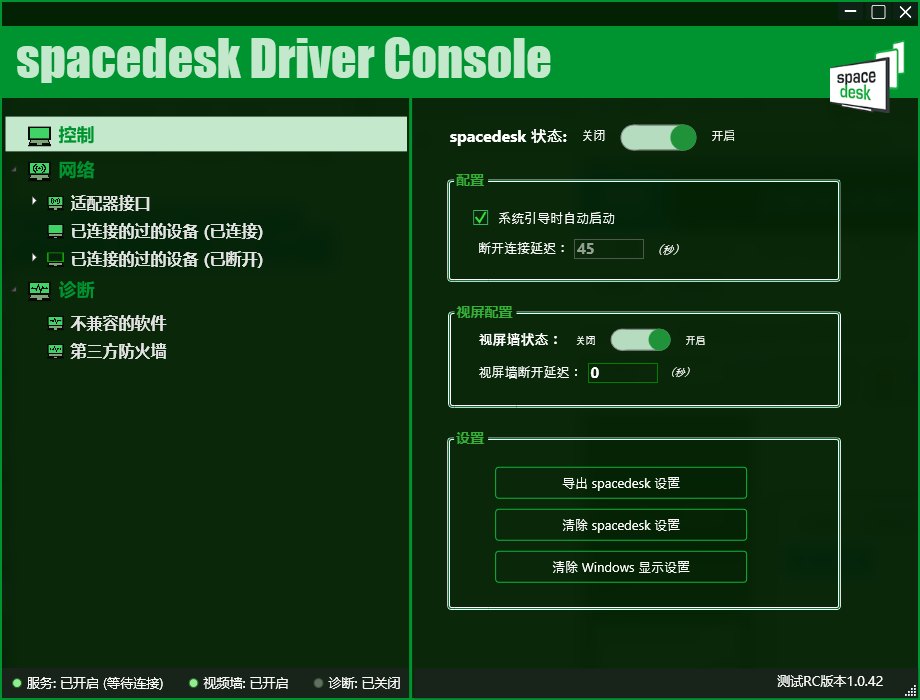Click 开启 label beside spacedesk 状态
Image resolution: width=920 pixels, height=700 pixels.
(x=723, y=136)
